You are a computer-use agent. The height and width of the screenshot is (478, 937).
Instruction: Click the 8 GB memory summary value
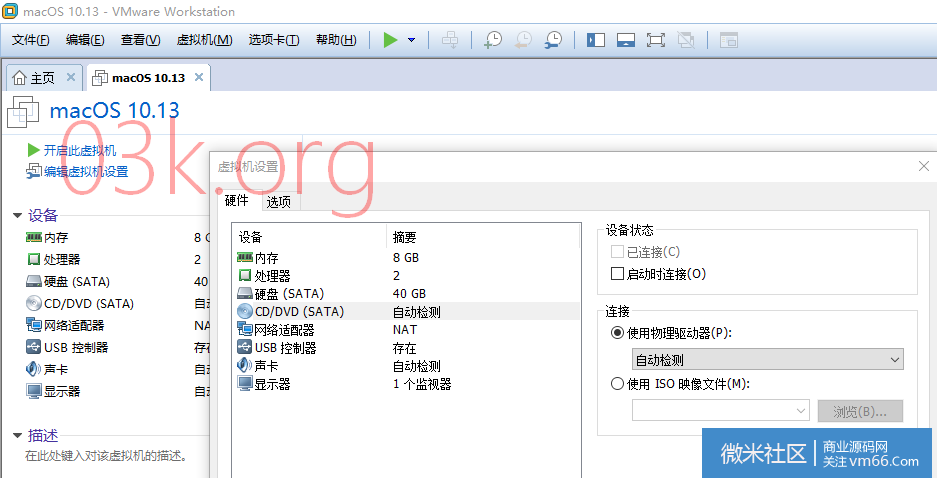[406, 258]
